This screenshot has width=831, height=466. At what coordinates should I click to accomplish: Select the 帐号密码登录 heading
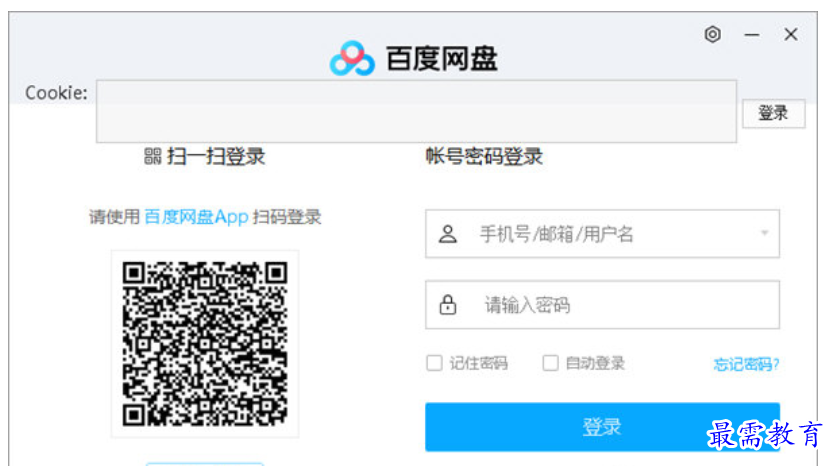pyautogui.click(x=484, y=156)
